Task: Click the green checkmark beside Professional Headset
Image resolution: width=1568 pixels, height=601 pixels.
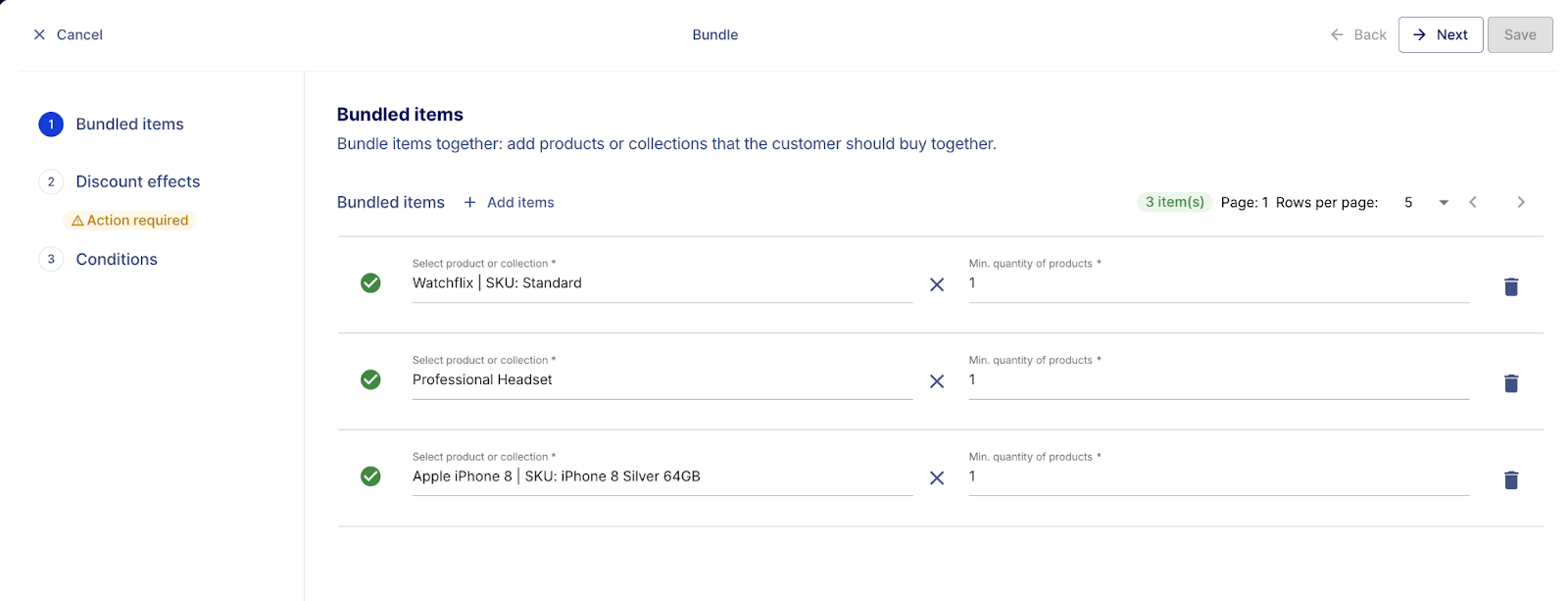Action: (370, 379)
